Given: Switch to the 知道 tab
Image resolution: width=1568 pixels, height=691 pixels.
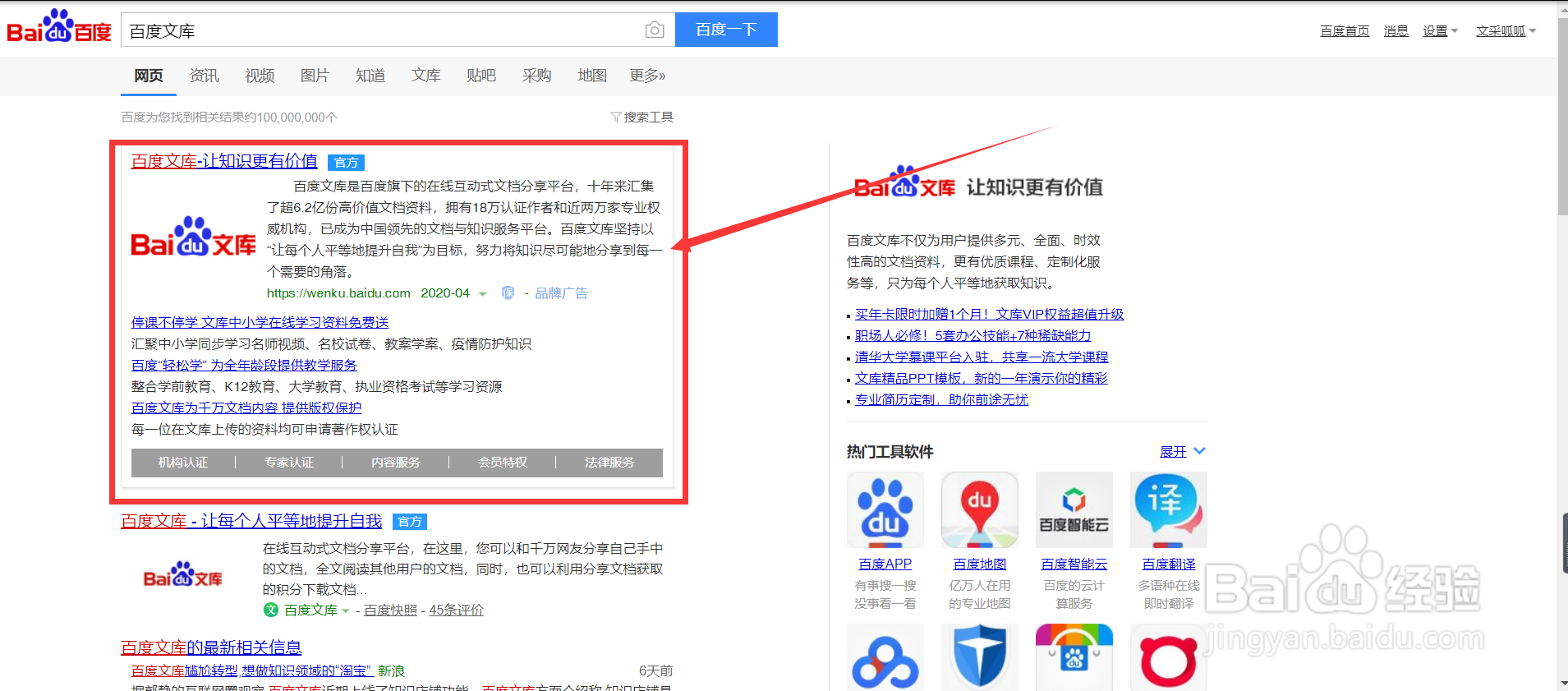Looking at the screenshot, I should [x=370, y=76].
